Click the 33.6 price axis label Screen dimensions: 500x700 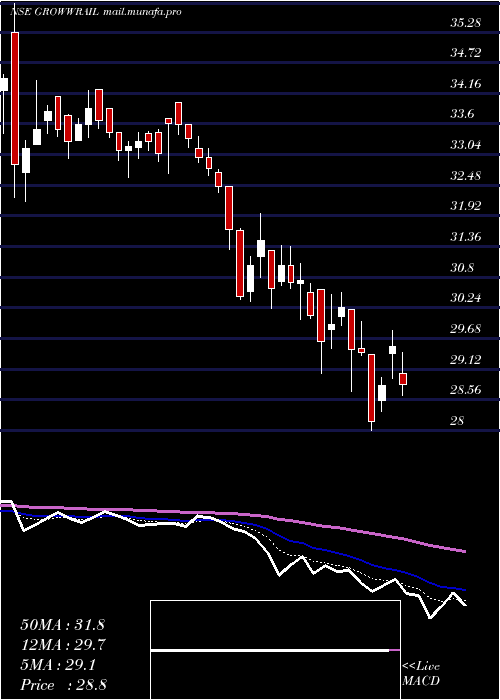coord(462,114)
